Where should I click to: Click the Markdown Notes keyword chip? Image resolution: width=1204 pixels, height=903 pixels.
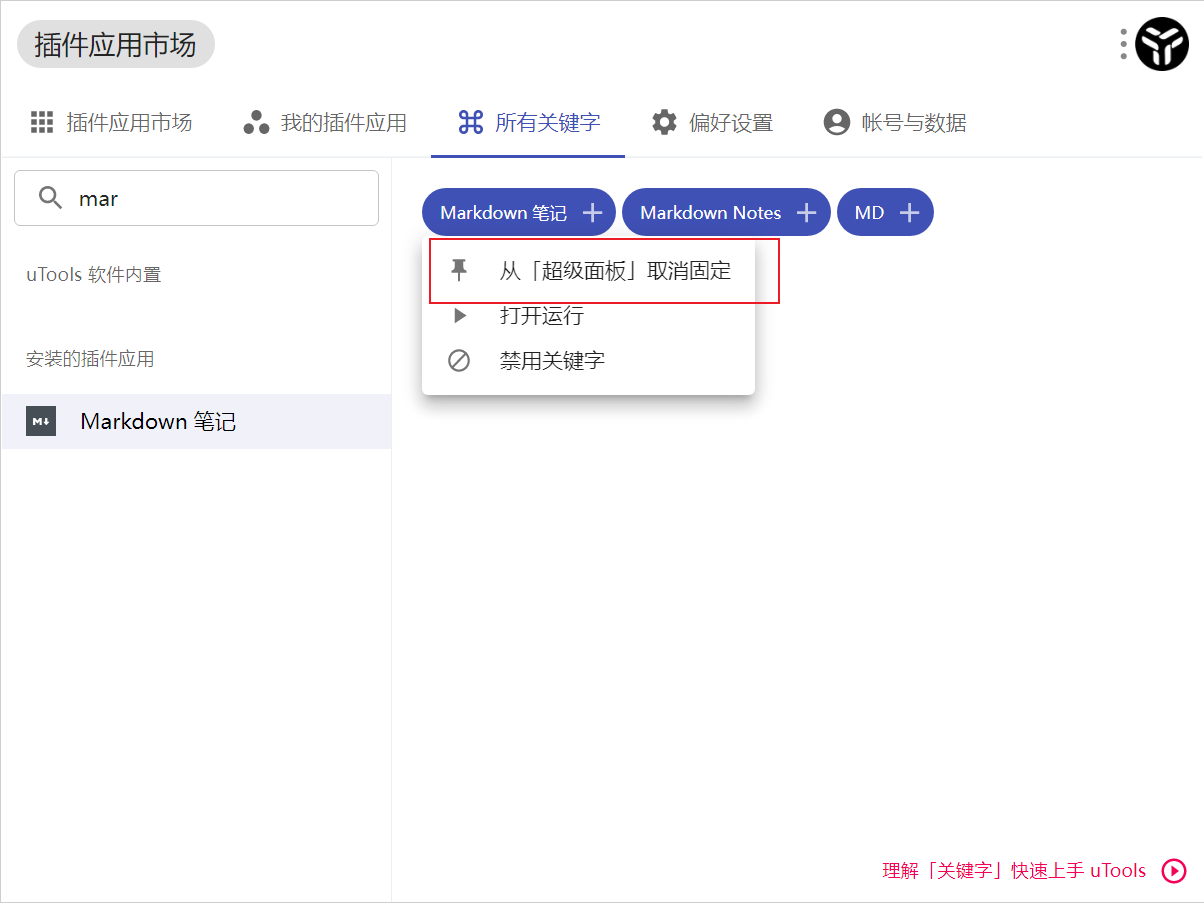pyautogui.click(x=726, y=212)
